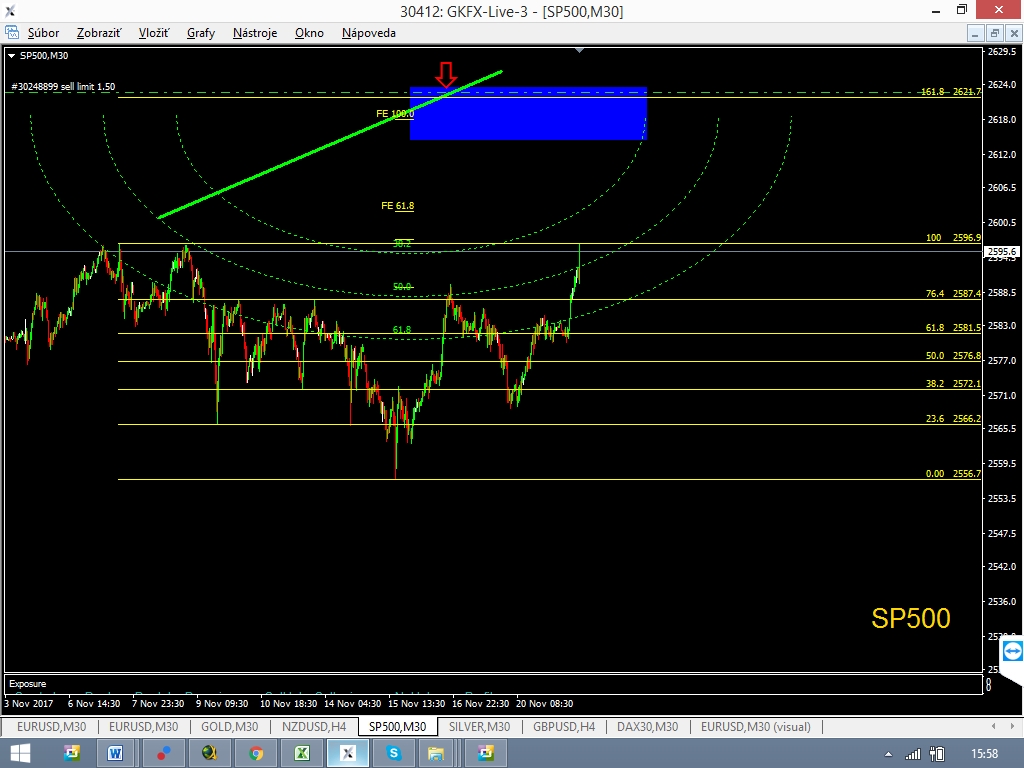
Task: Click the Windows Start button
Action: [x=19, y=752]
